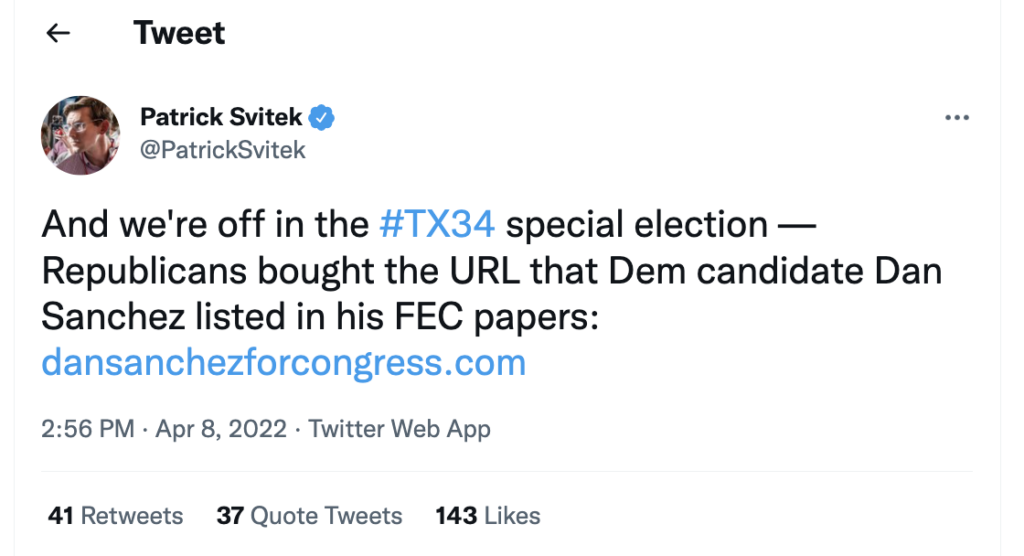View the 41 Retweets list
Viewport: 1024px width, 556px height.
point(116,516)
